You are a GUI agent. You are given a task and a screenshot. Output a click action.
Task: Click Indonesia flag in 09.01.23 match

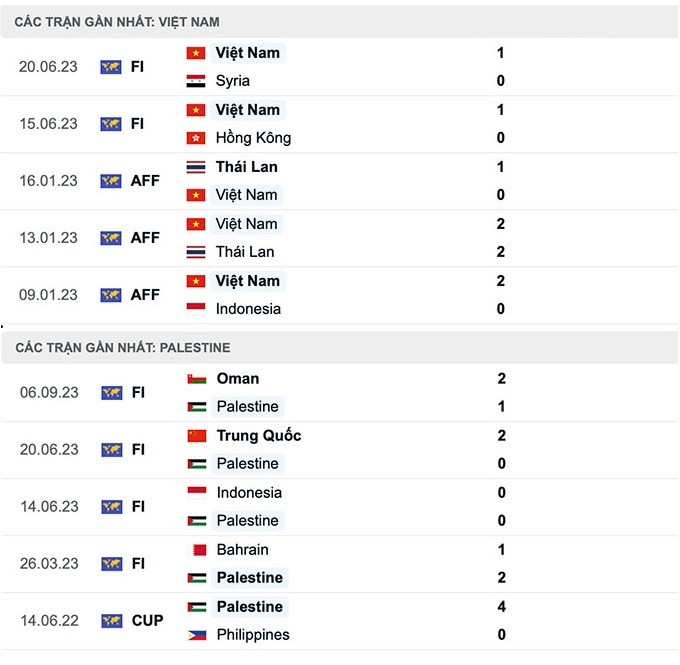coord(196,309)
